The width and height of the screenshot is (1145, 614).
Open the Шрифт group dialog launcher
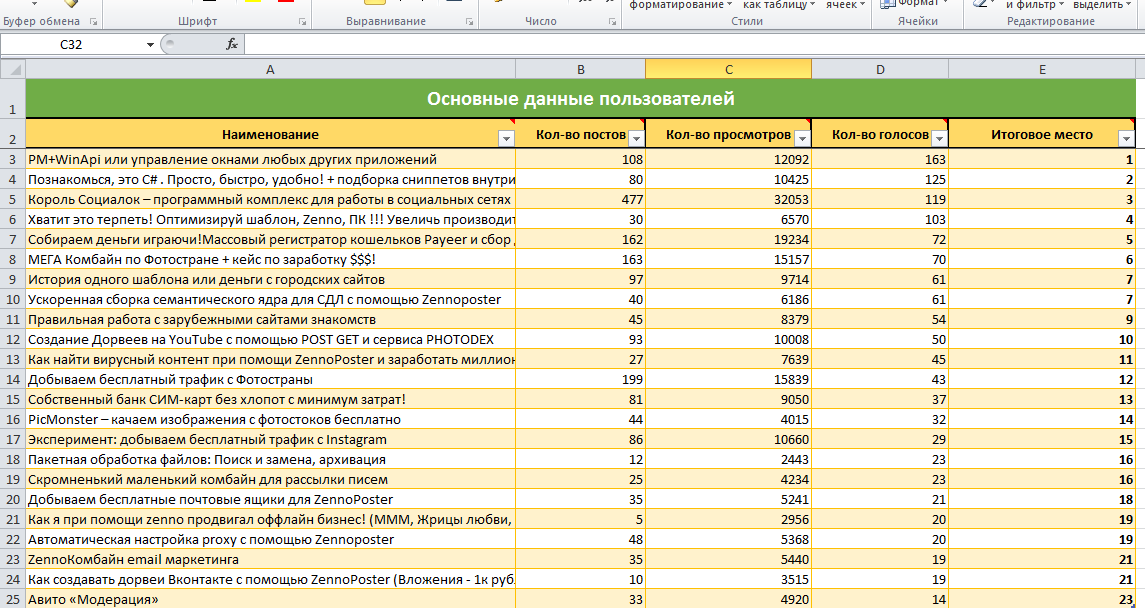click(302, 22)
